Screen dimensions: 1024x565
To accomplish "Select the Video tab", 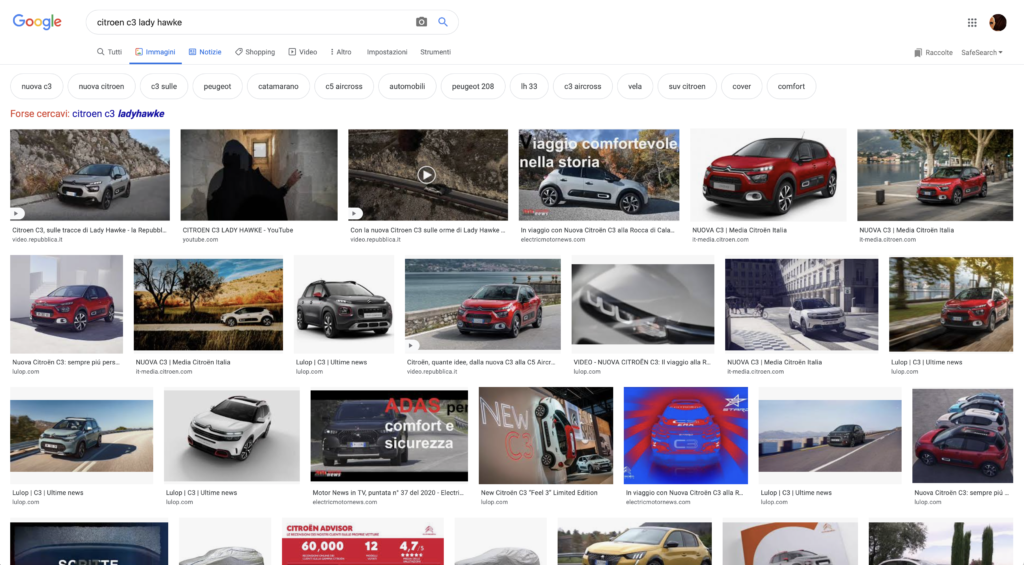I will click(x=302, y=52).
